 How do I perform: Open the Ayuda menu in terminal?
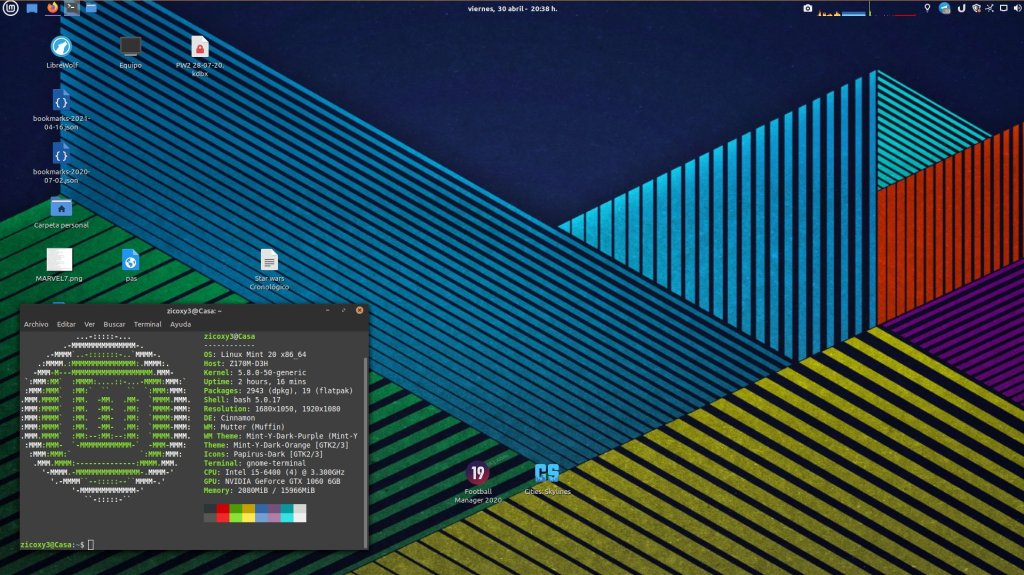(x=180, y=324)
